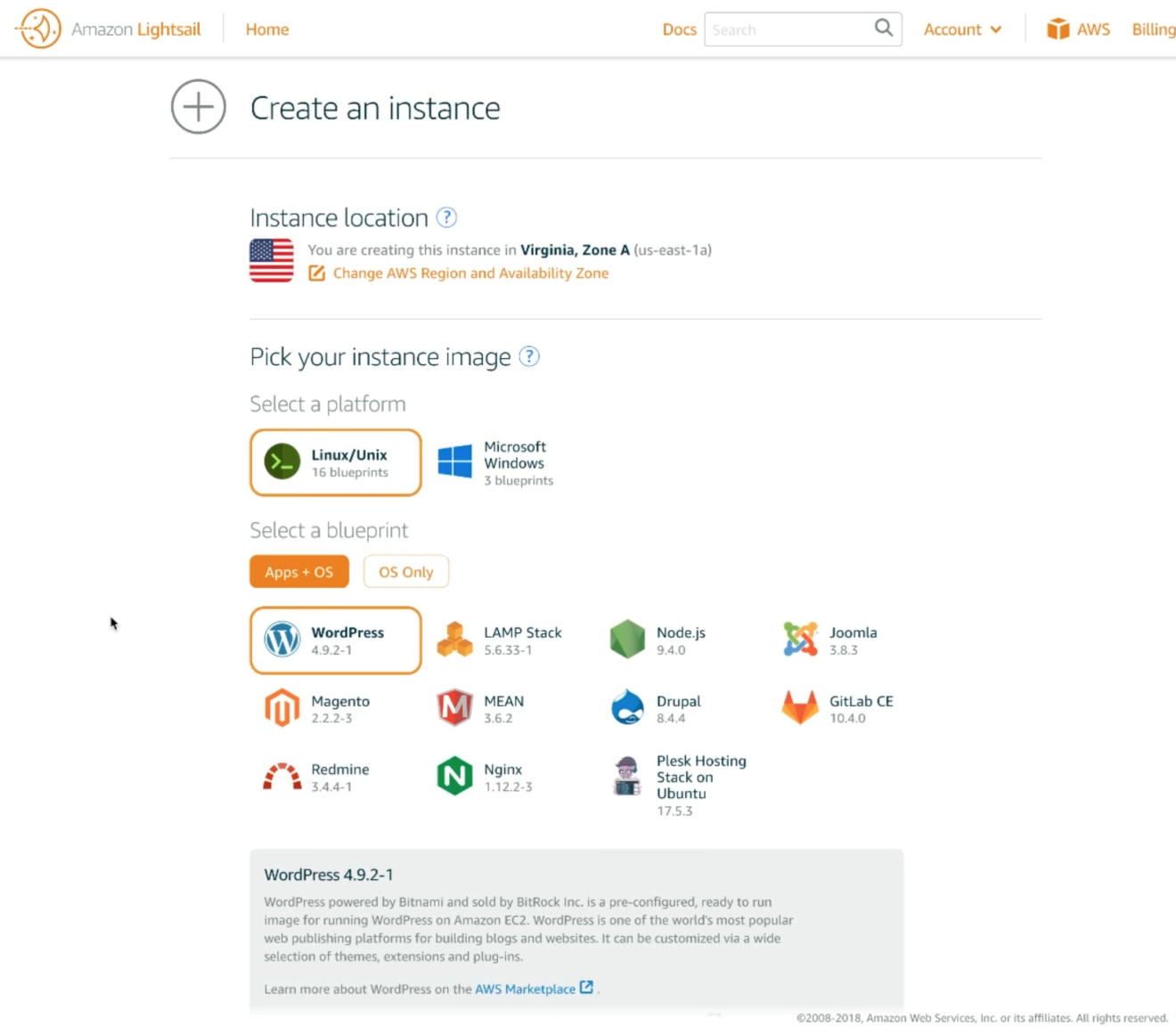Click the WordPress 4.9.2-1 description heading
Viewport: 1176px width, 1027px height.
click(x=329, y=875)
